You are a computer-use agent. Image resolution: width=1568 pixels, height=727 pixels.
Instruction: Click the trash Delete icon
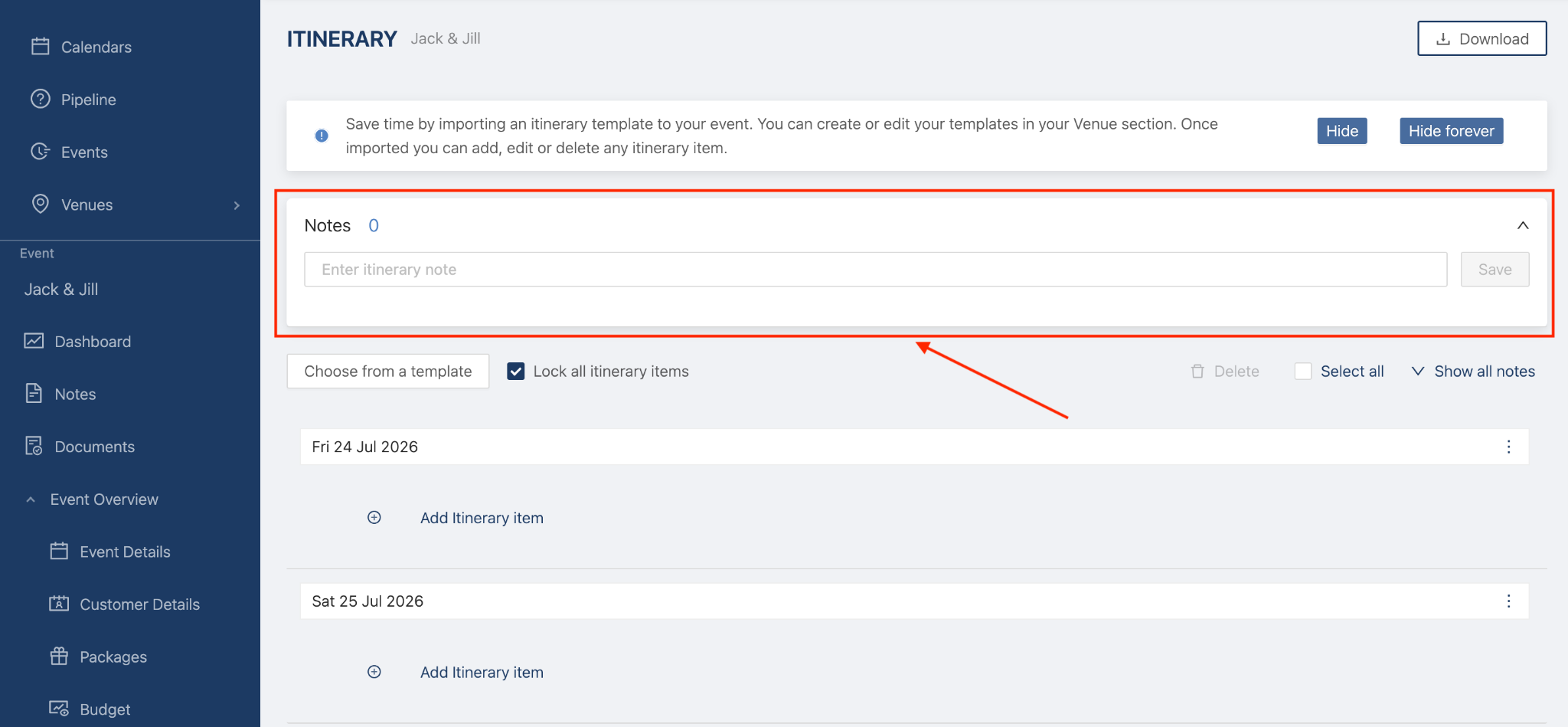click(x=1197, y=372)
